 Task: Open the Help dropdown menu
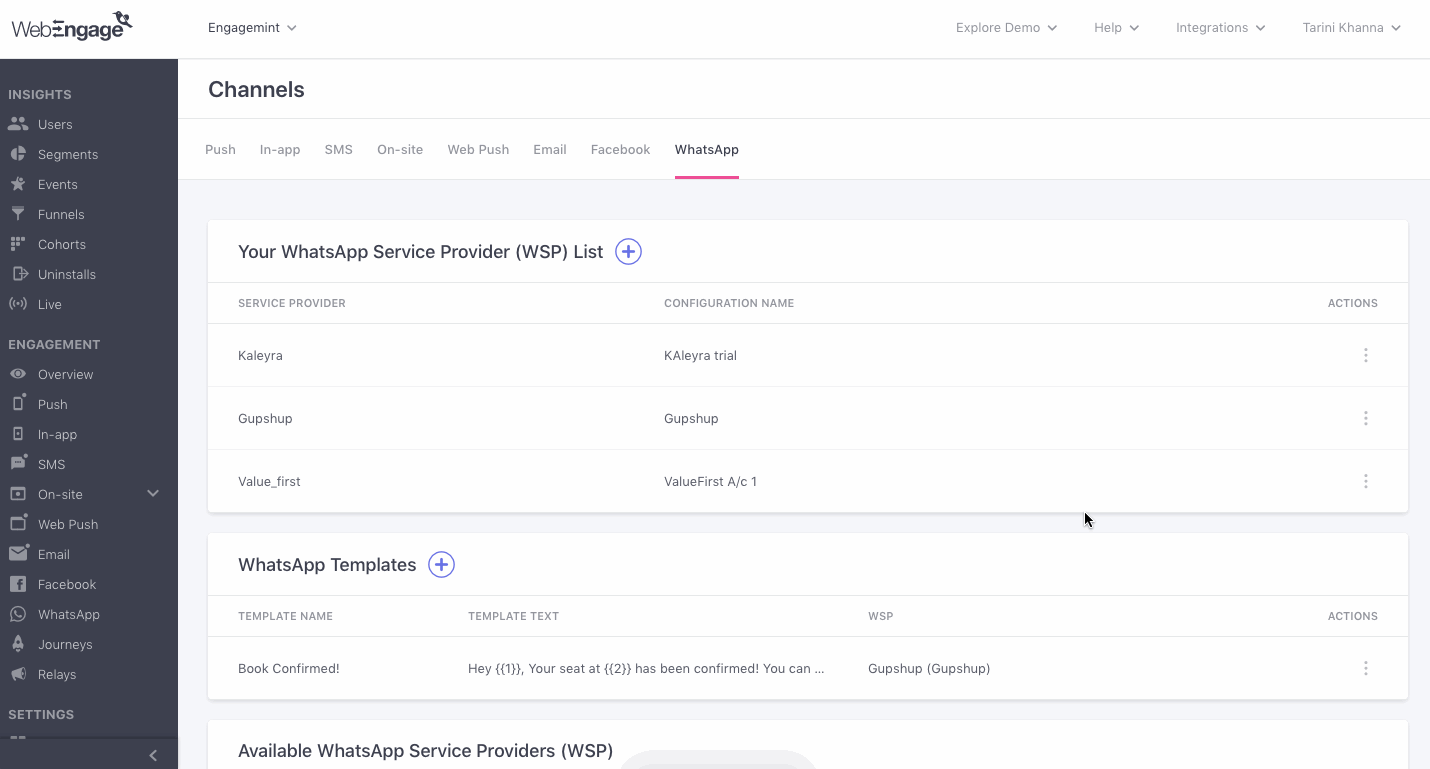pos(1116,28)
